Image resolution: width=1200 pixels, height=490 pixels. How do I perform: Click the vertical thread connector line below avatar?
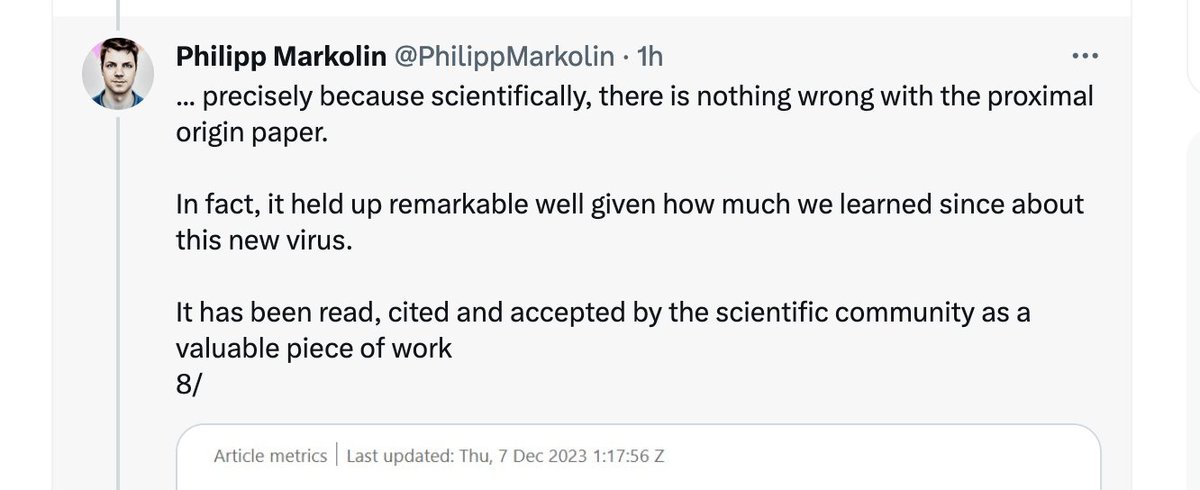[x=118, y=300]
